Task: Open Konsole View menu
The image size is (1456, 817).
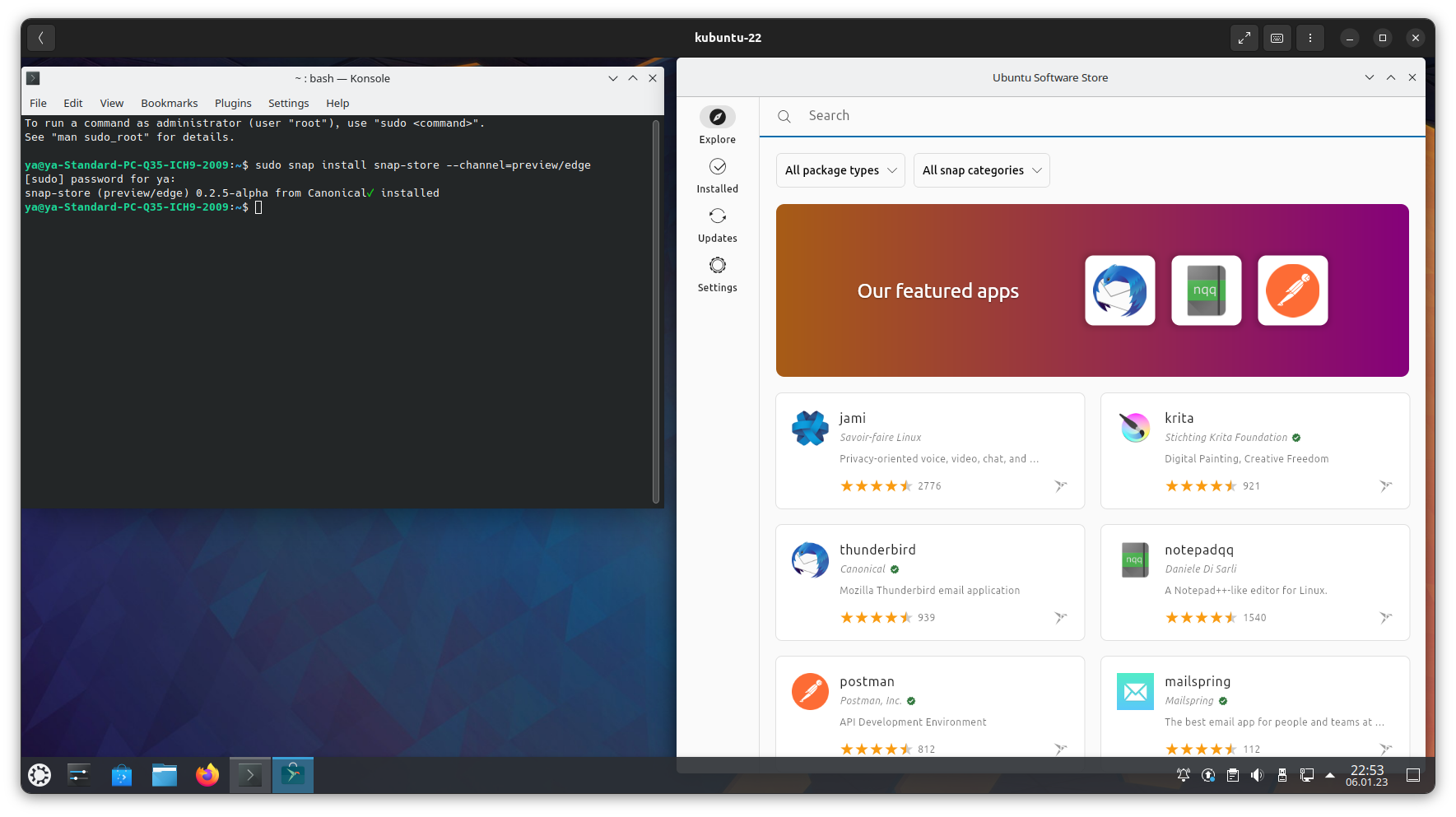Action: (x=112, y=104)
